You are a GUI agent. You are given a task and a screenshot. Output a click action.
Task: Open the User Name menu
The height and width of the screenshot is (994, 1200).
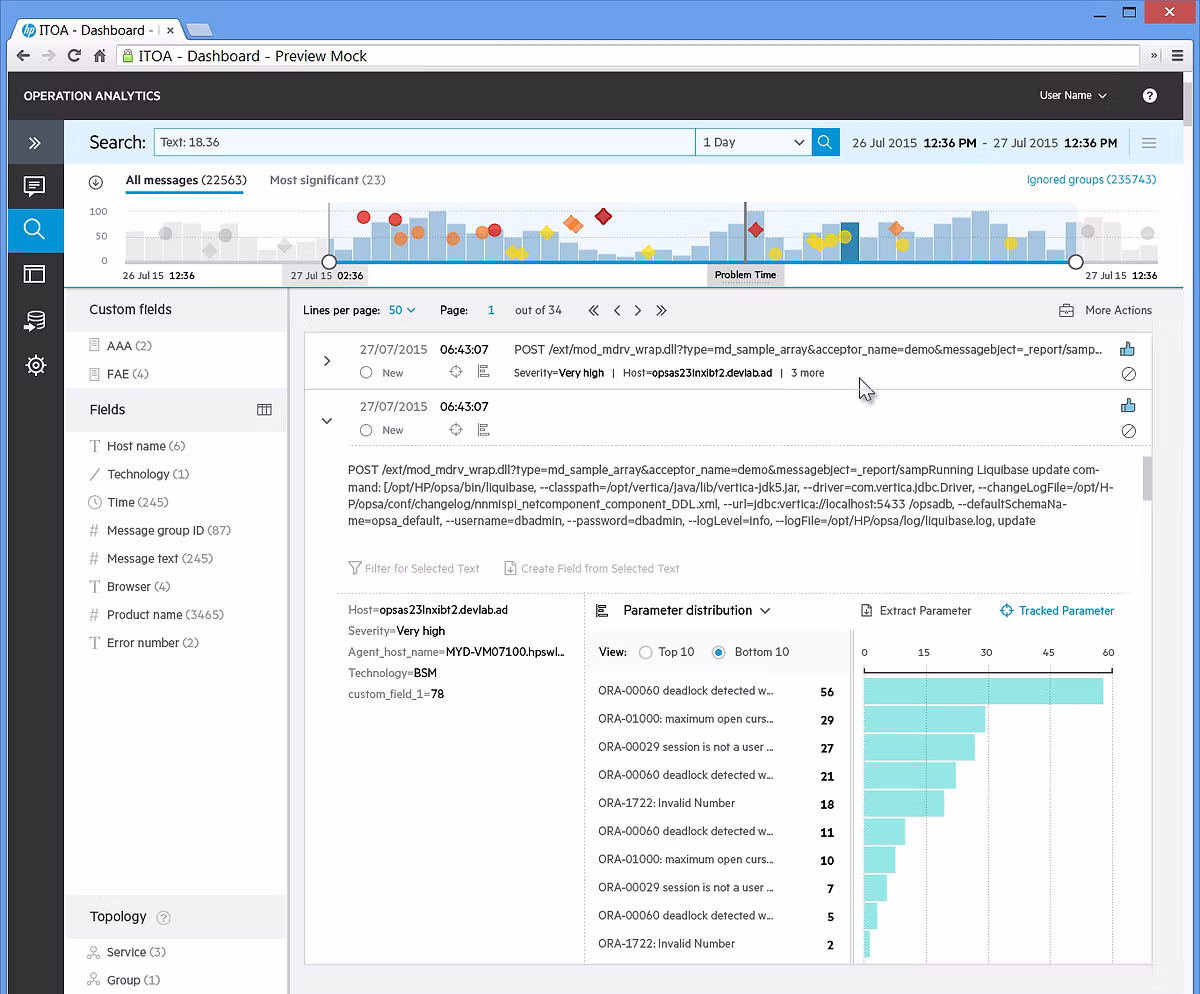coord(1073,96)
